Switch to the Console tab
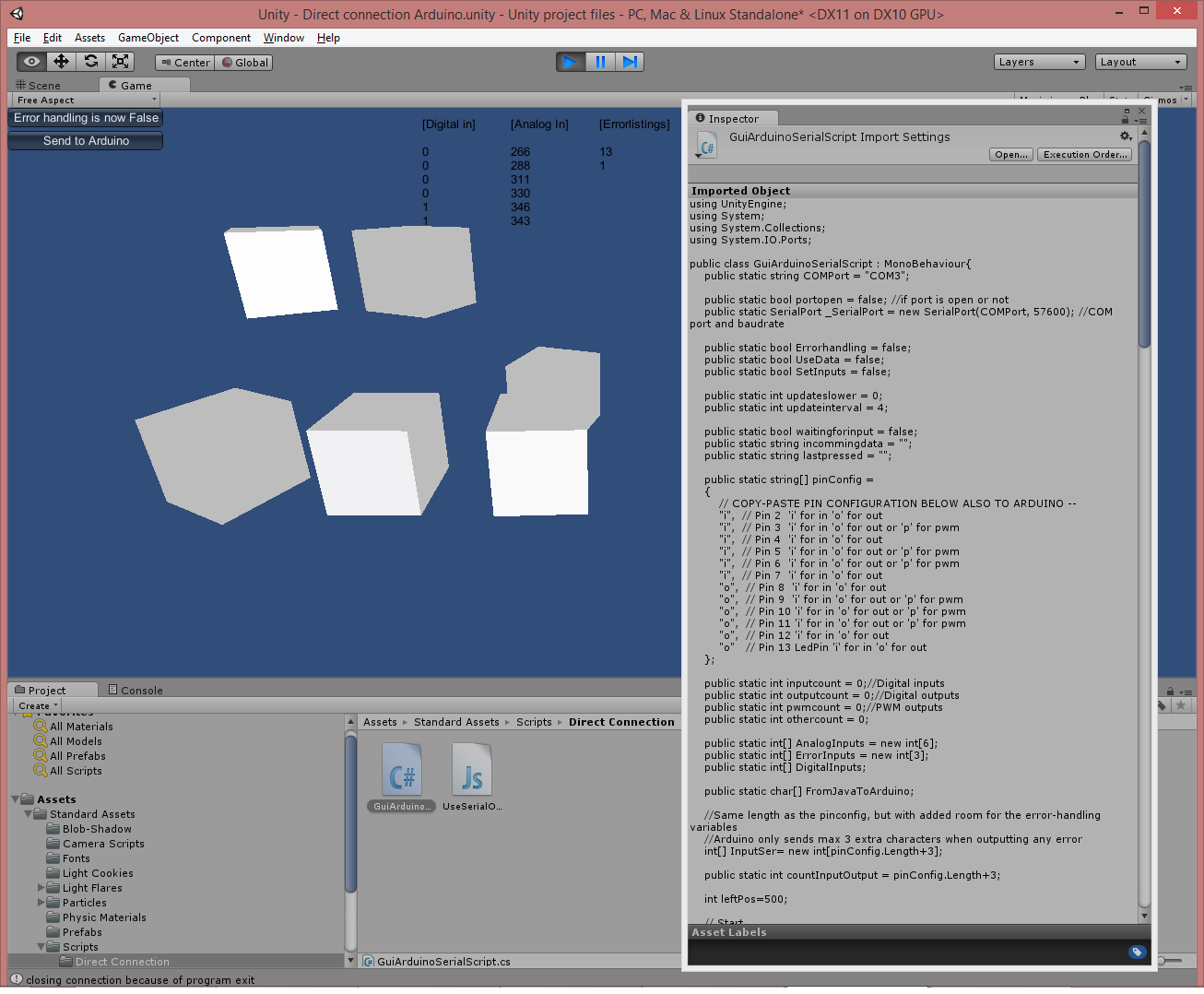Image resolution: width=1204 pixels, height=994 pixels. (x=136, y=690)
